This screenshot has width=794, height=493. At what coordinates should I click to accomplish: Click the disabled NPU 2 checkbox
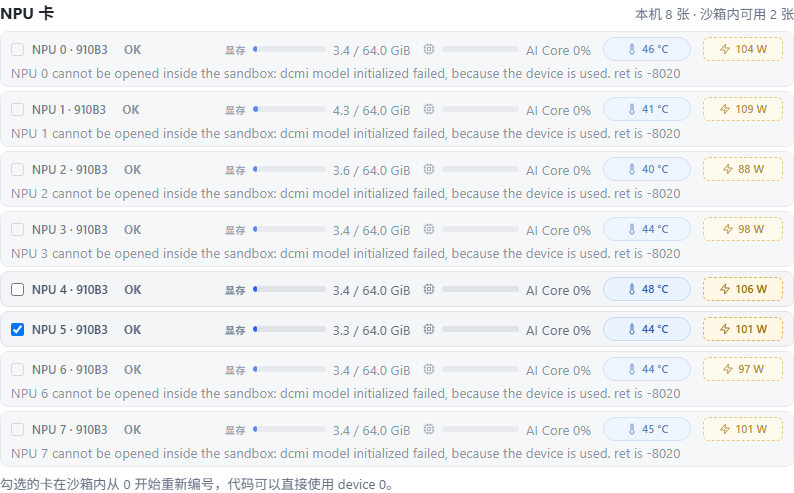pyautogui.click(x=17, y=170)
